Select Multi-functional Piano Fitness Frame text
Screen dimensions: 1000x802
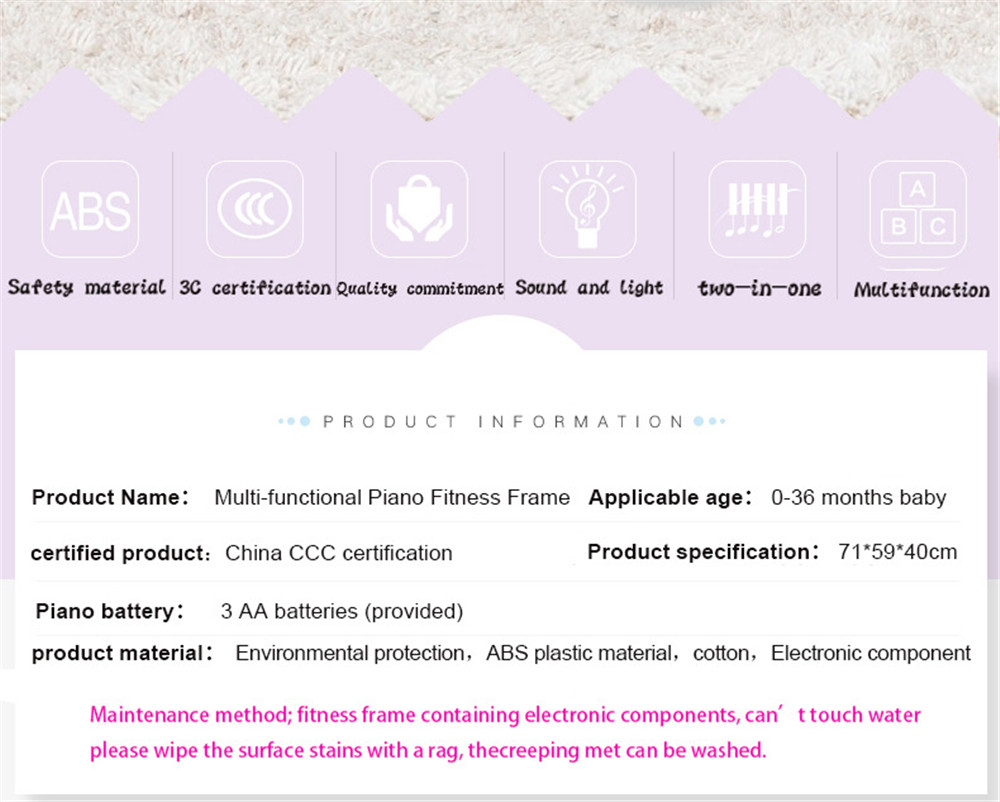392,497
